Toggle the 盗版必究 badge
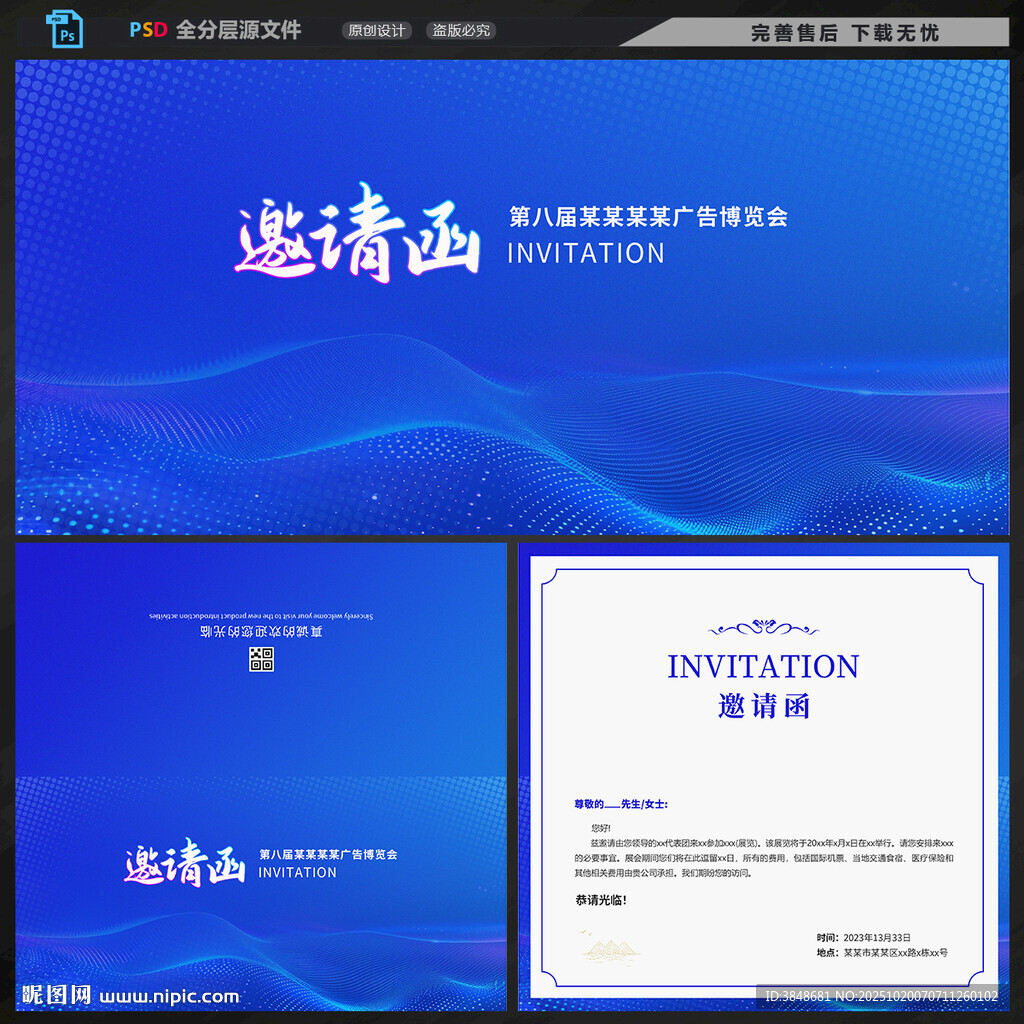The height and width of the screenshot is (1024, 1024). [x=460, y=30]
